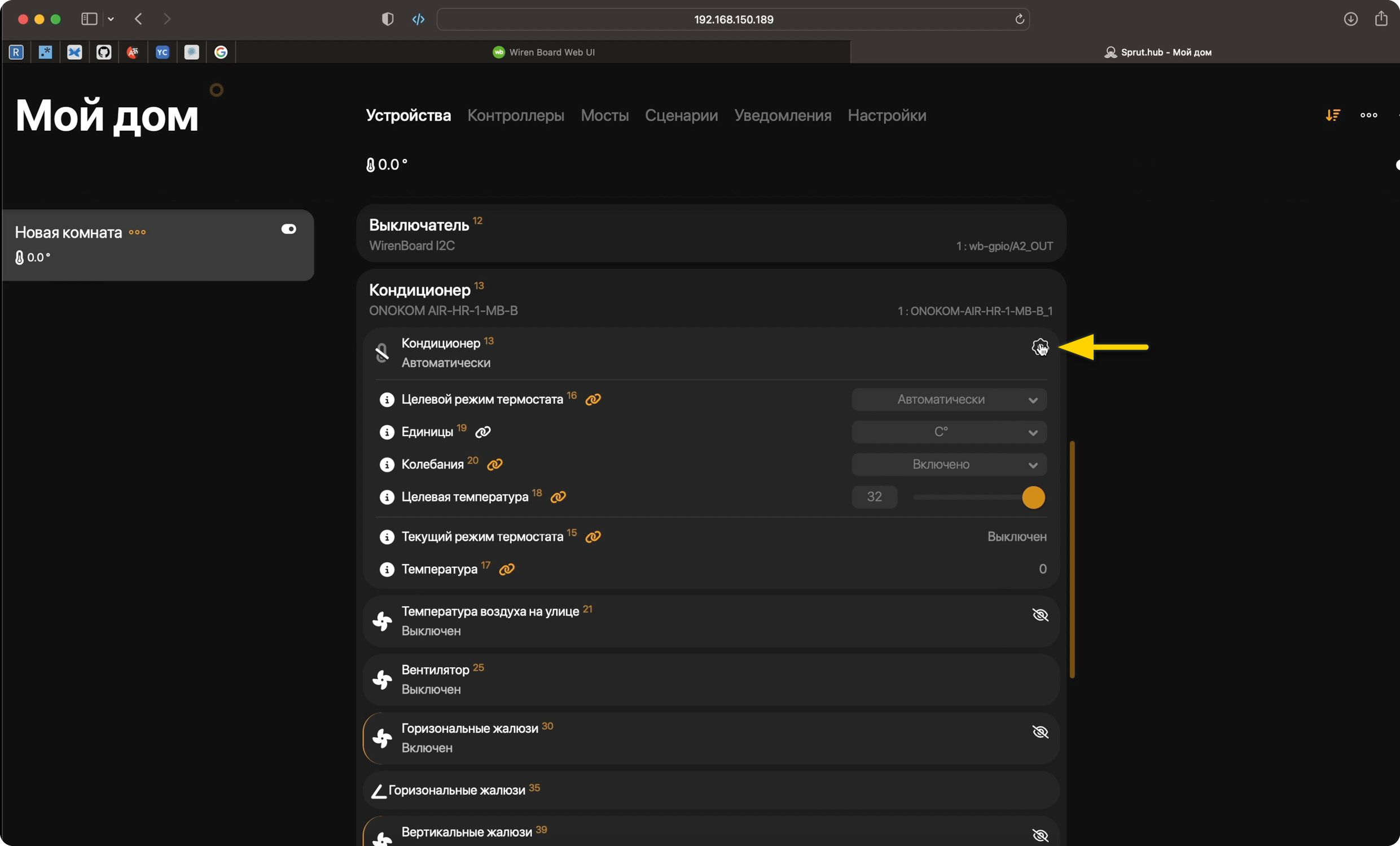Open Новая комната three-dots options
Viewport: 1400px width, 846px height.
[137, 233]
